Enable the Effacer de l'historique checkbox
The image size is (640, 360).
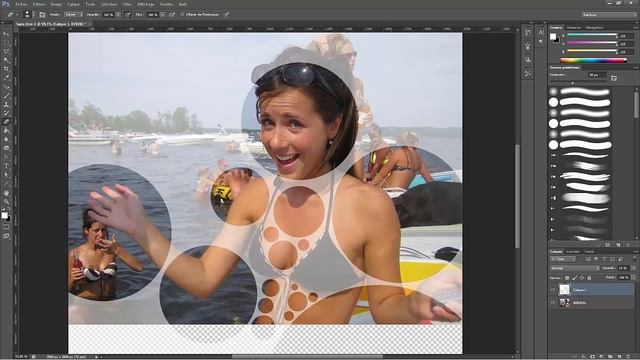[182, 15]
